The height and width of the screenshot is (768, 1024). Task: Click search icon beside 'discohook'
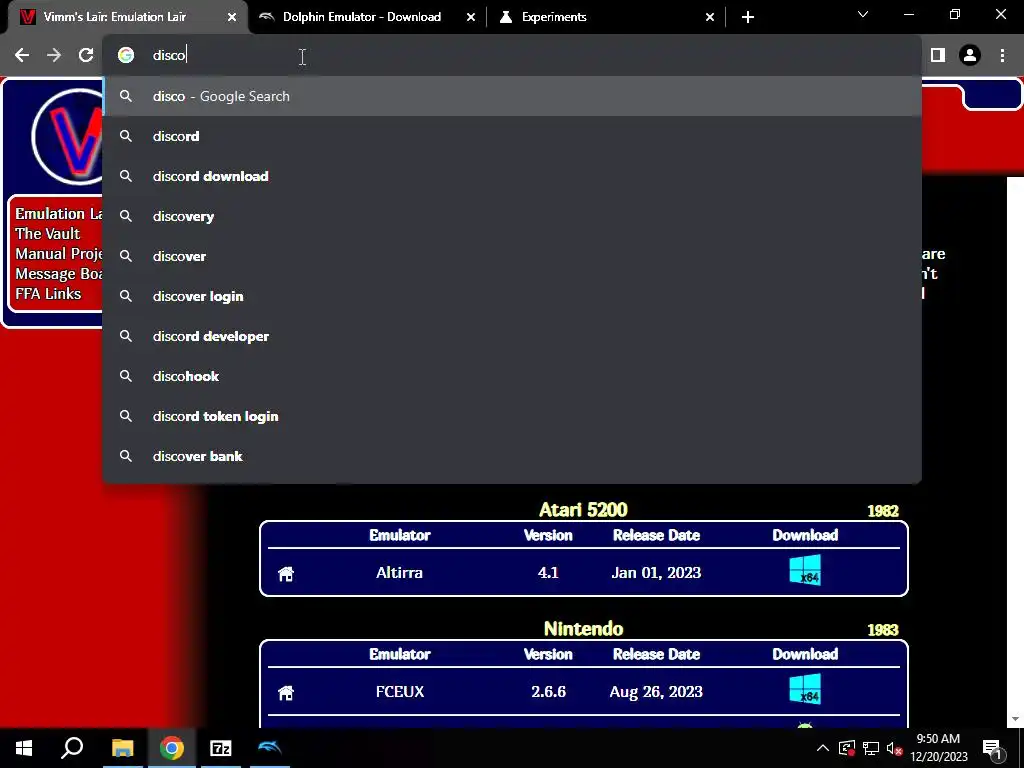click(126, 376)
